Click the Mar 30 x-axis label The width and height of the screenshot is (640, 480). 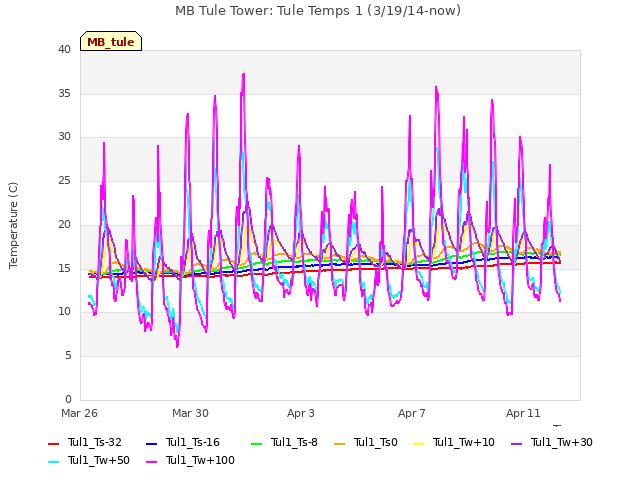(190, 413)
